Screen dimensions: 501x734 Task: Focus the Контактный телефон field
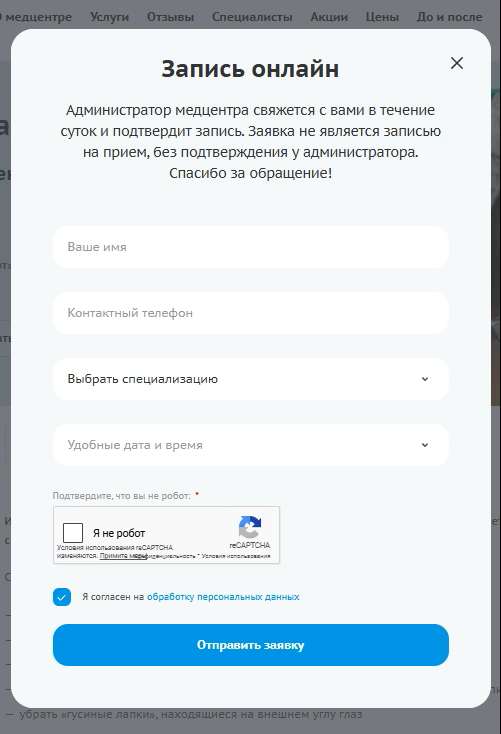[250, 313]
